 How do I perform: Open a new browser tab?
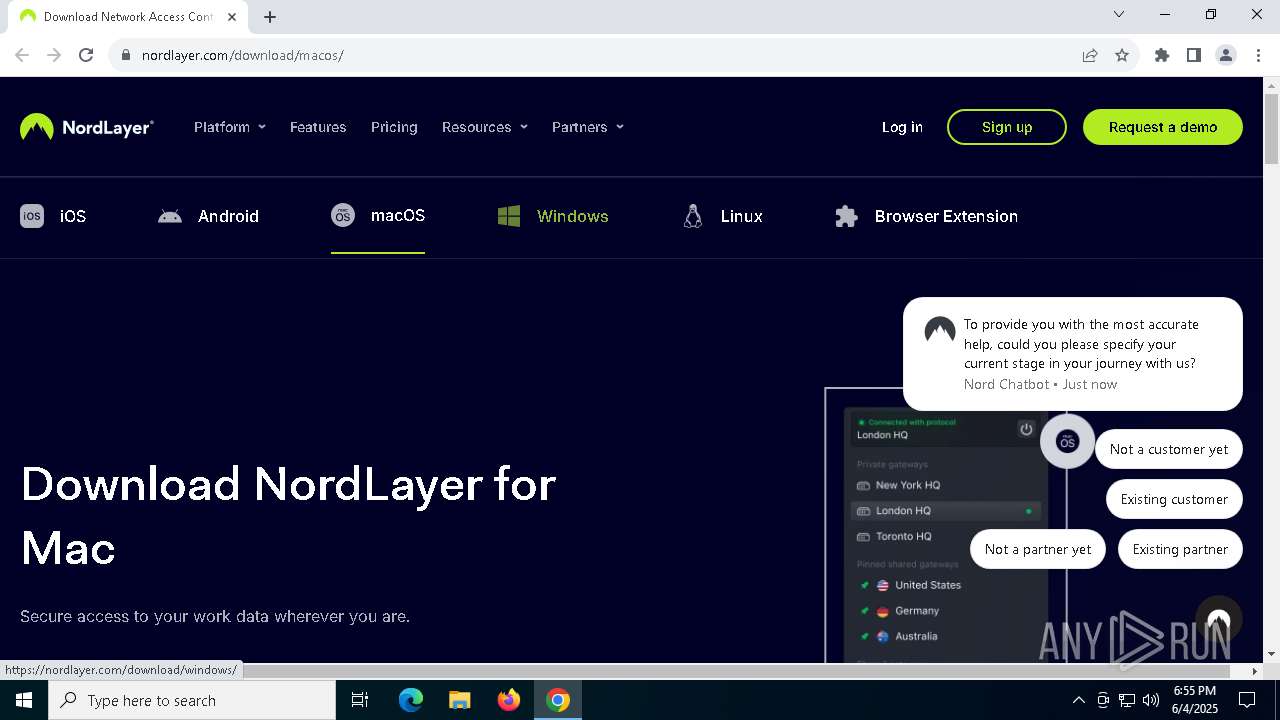tap(270, 16)
